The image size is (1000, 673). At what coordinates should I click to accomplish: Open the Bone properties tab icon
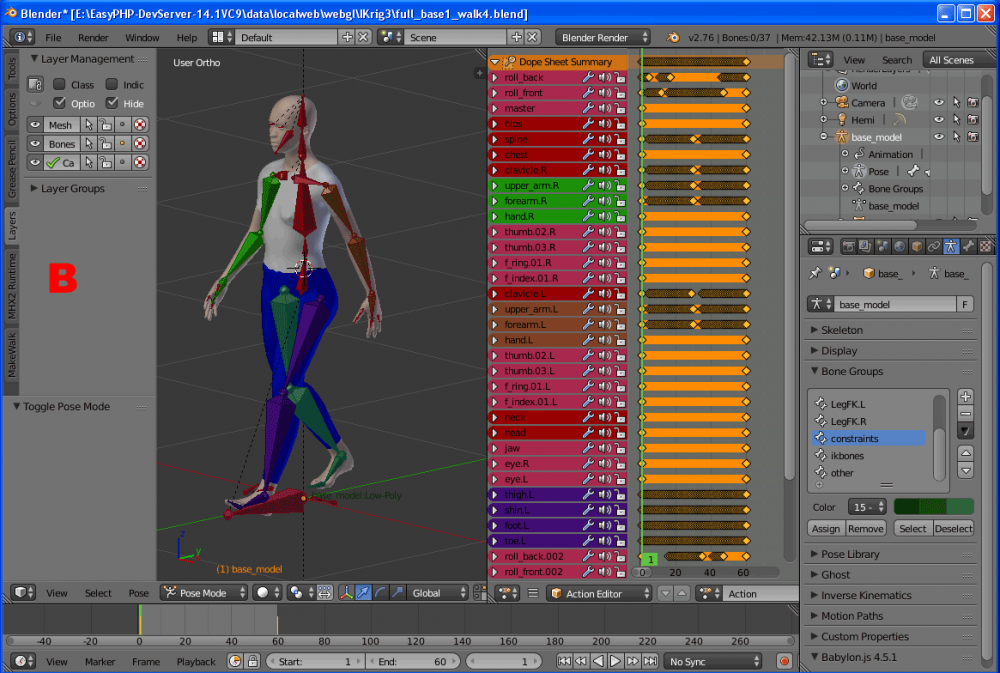[x=968, y=246]
